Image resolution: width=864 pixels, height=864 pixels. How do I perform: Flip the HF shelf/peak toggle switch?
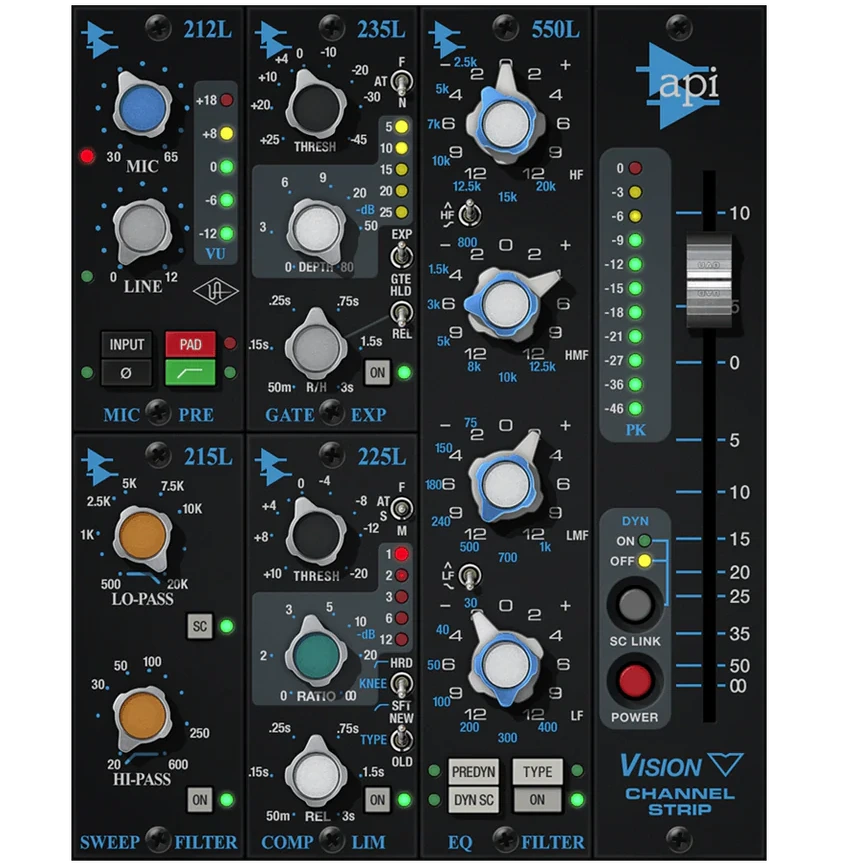[469, 213]
